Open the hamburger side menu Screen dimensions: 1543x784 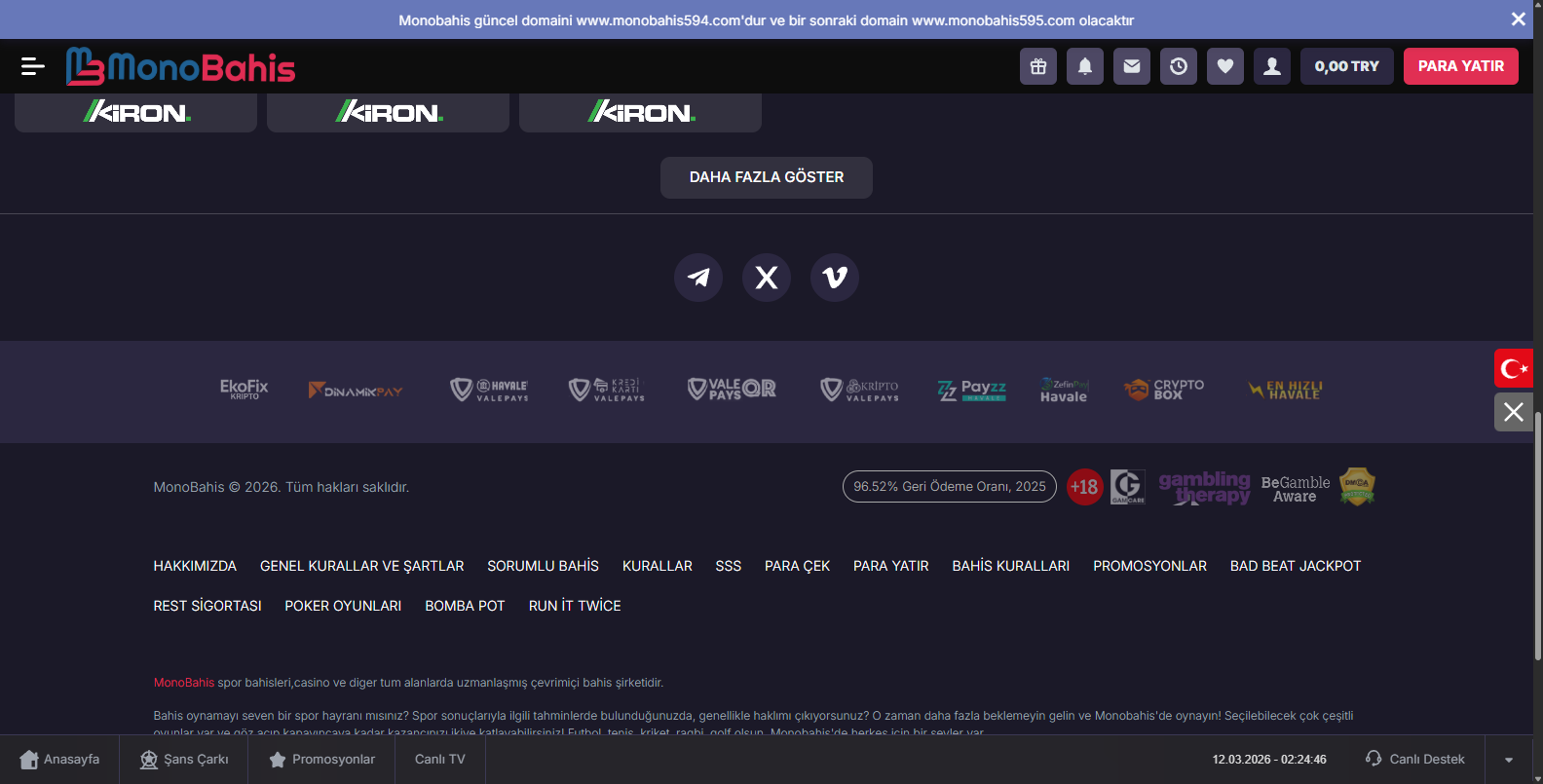click(x=32, y=66)
